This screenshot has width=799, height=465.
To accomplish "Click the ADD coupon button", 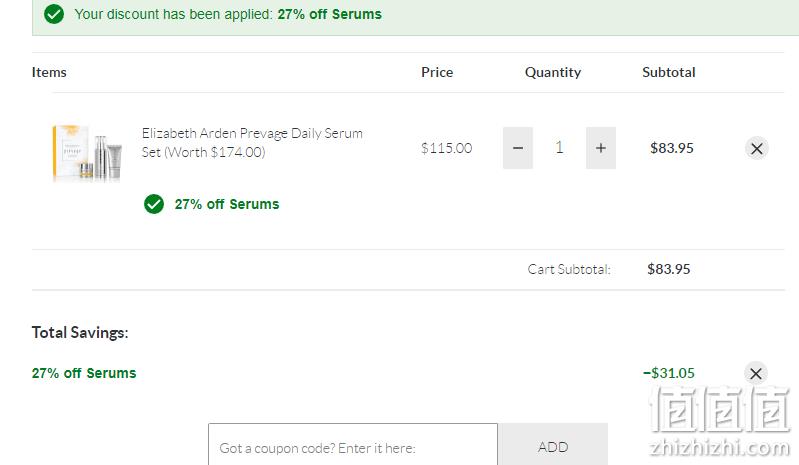I will point(553,444).
